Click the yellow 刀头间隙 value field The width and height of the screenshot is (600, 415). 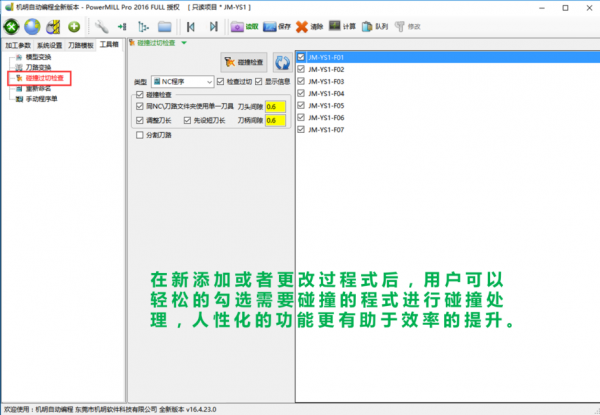click(x=276, y=107)
